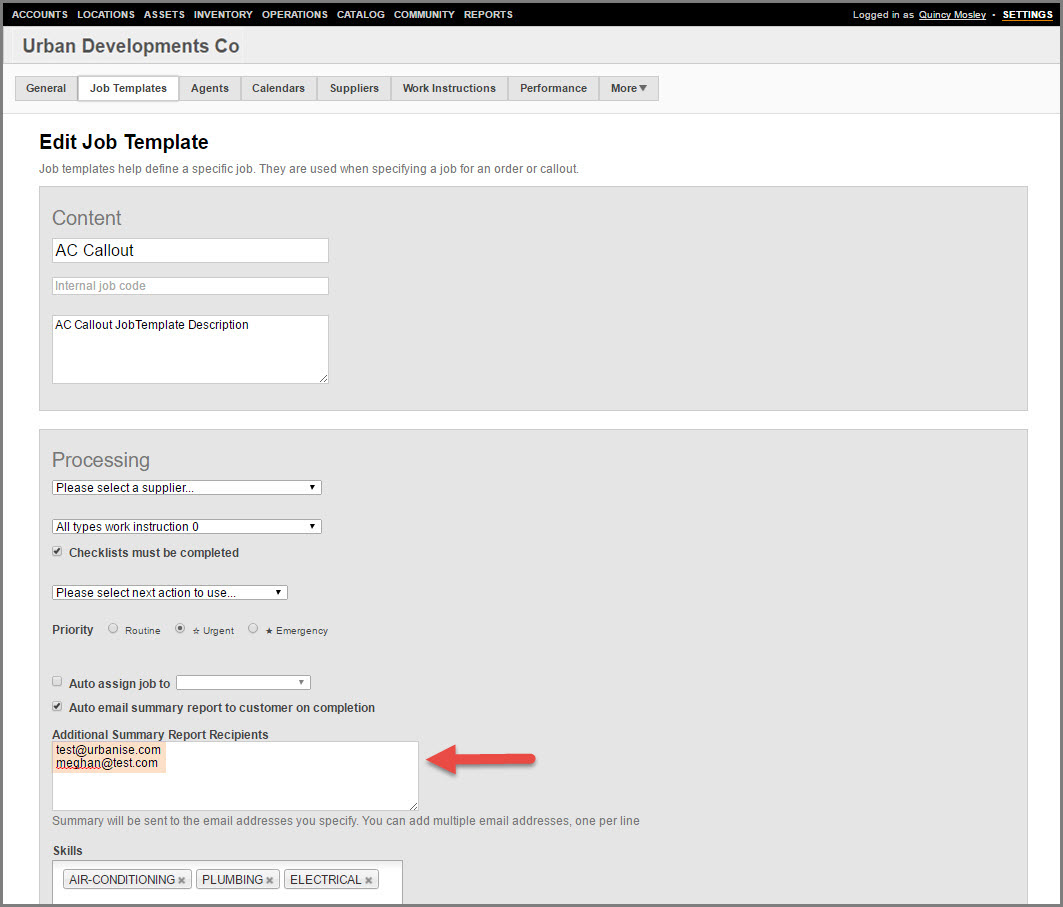
Task: Uncheck Auto email summary report checkbox
Action: [x=57, y=707]
